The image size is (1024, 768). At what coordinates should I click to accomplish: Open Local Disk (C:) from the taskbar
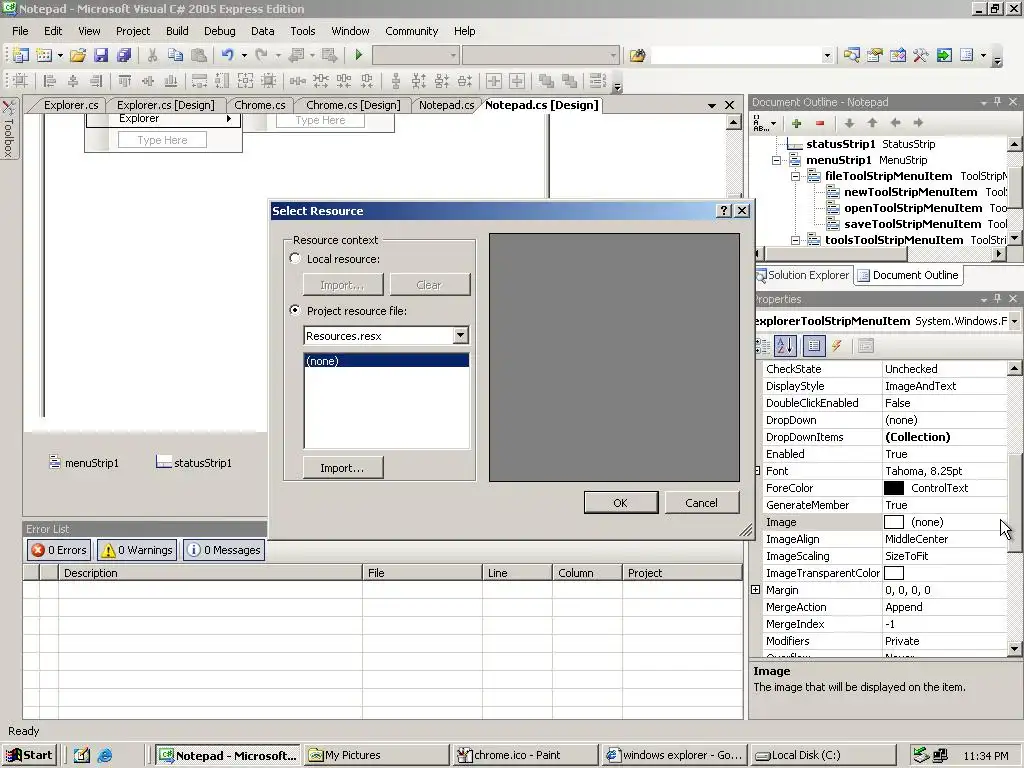822,755
